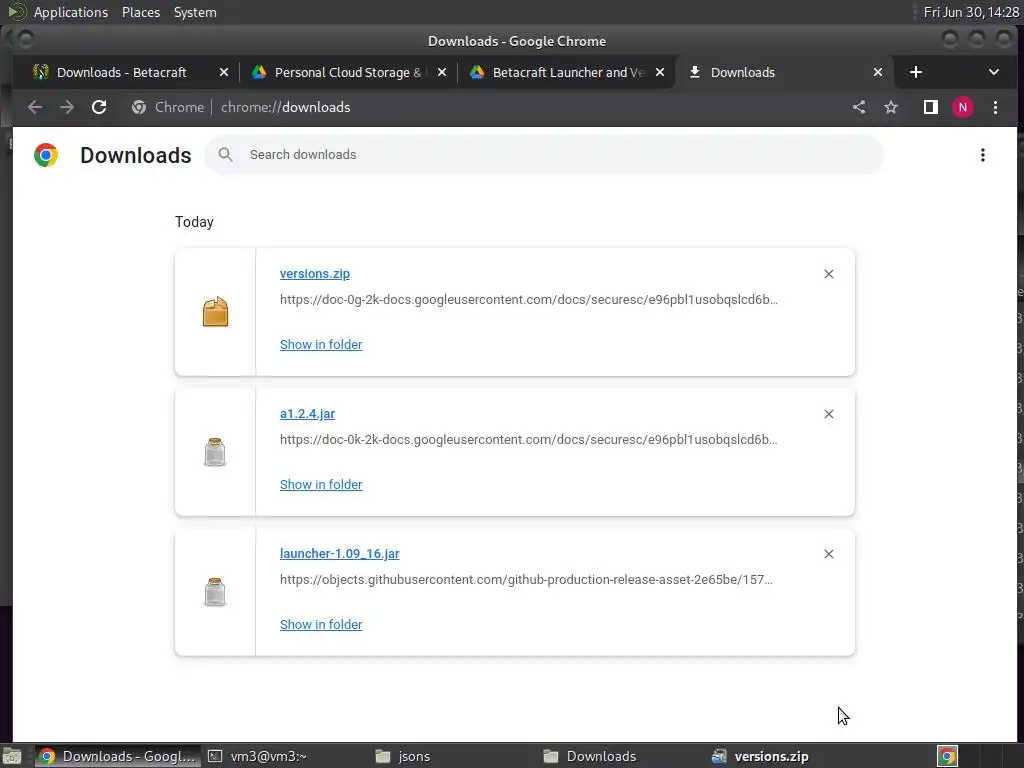
Task: Click the Chrome logo beside Downloads heading
Action: 46,155
